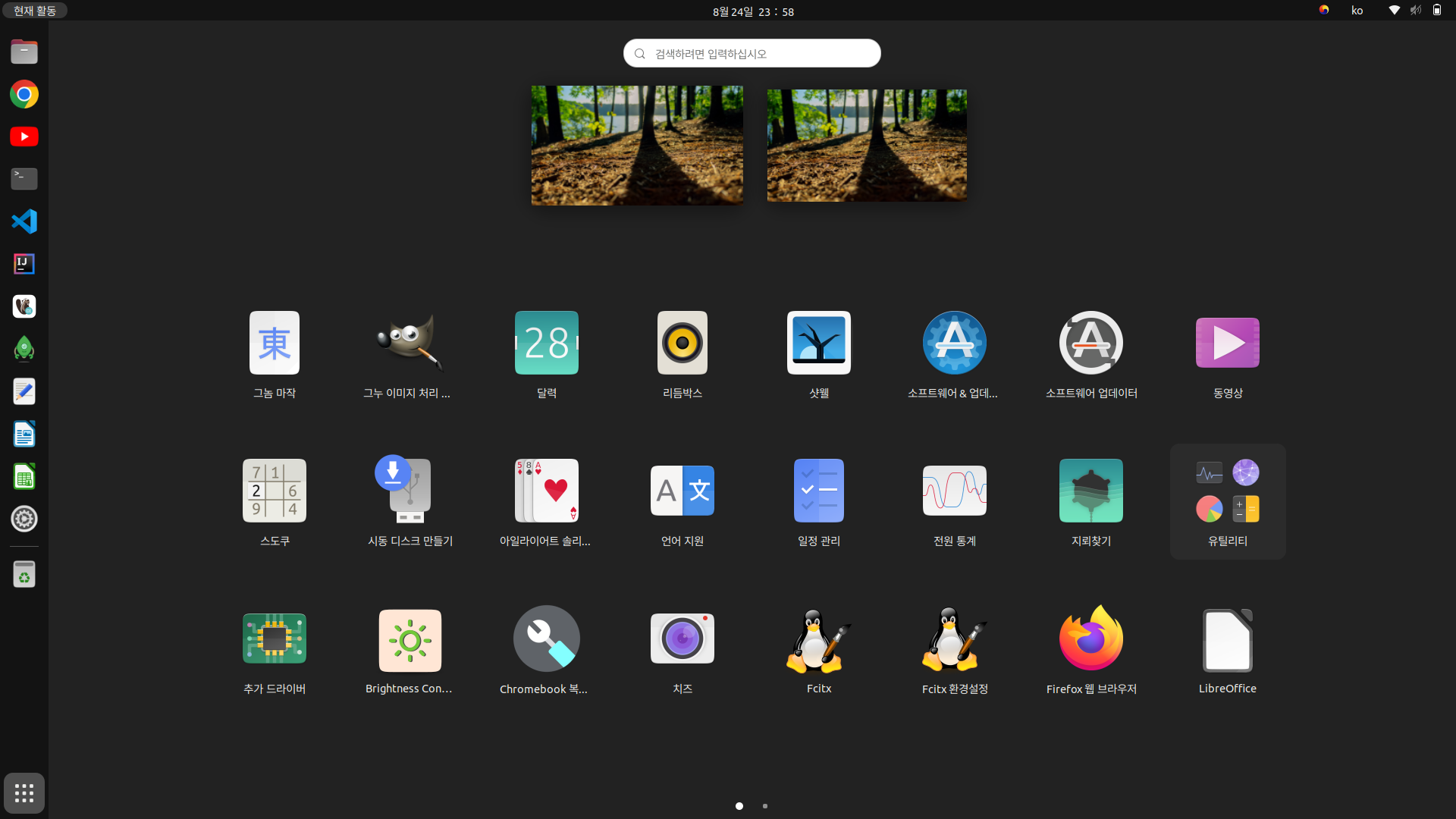Open the Cheese webcam app

point(682,639)
